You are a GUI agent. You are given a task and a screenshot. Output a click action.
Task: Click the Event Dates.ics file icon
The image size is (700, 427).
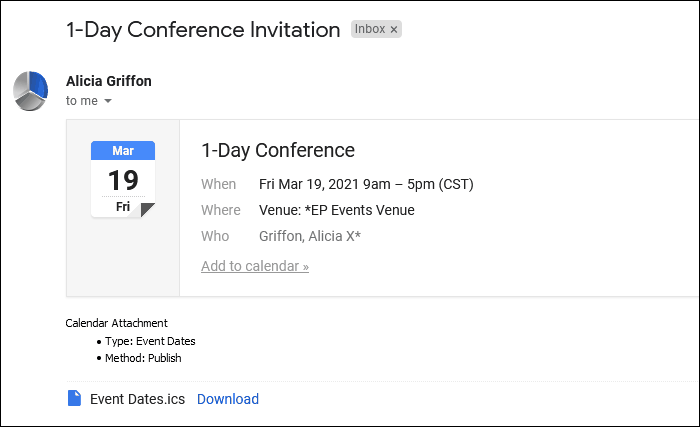point(74,398)
